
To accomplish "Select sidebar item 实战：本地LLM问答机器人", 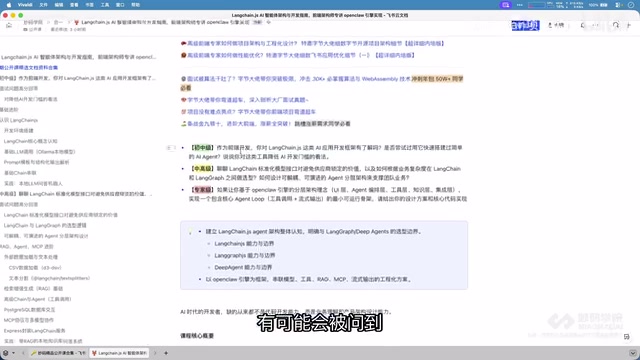I will point(33,184).
